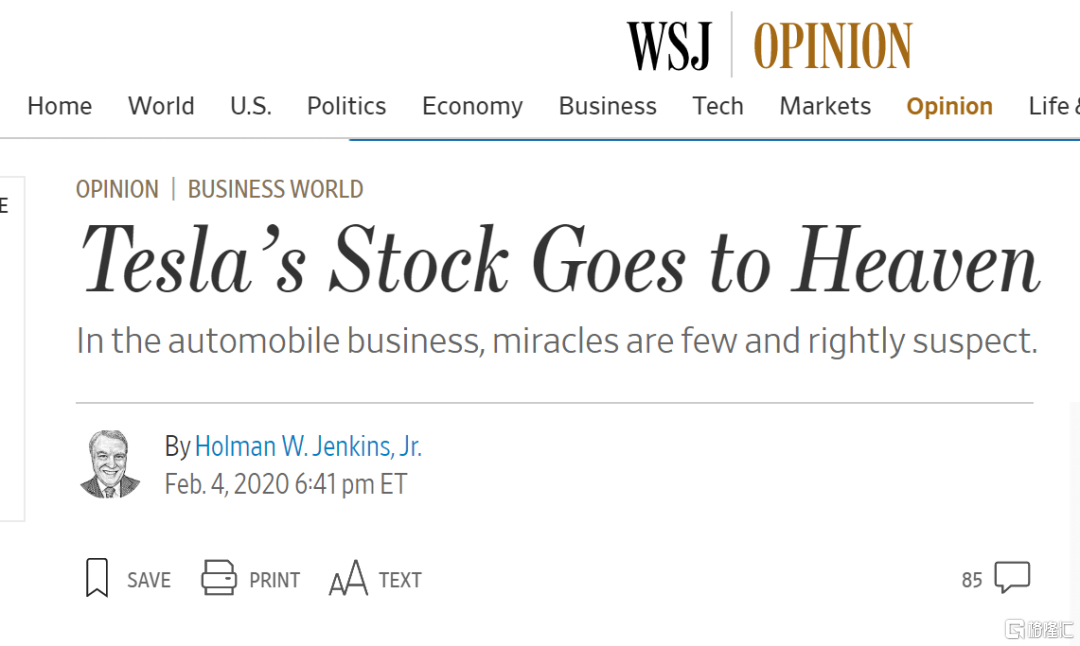Click the 85 comments count
The height and width of the screenshot is (646, 1080).
point(972,580)
